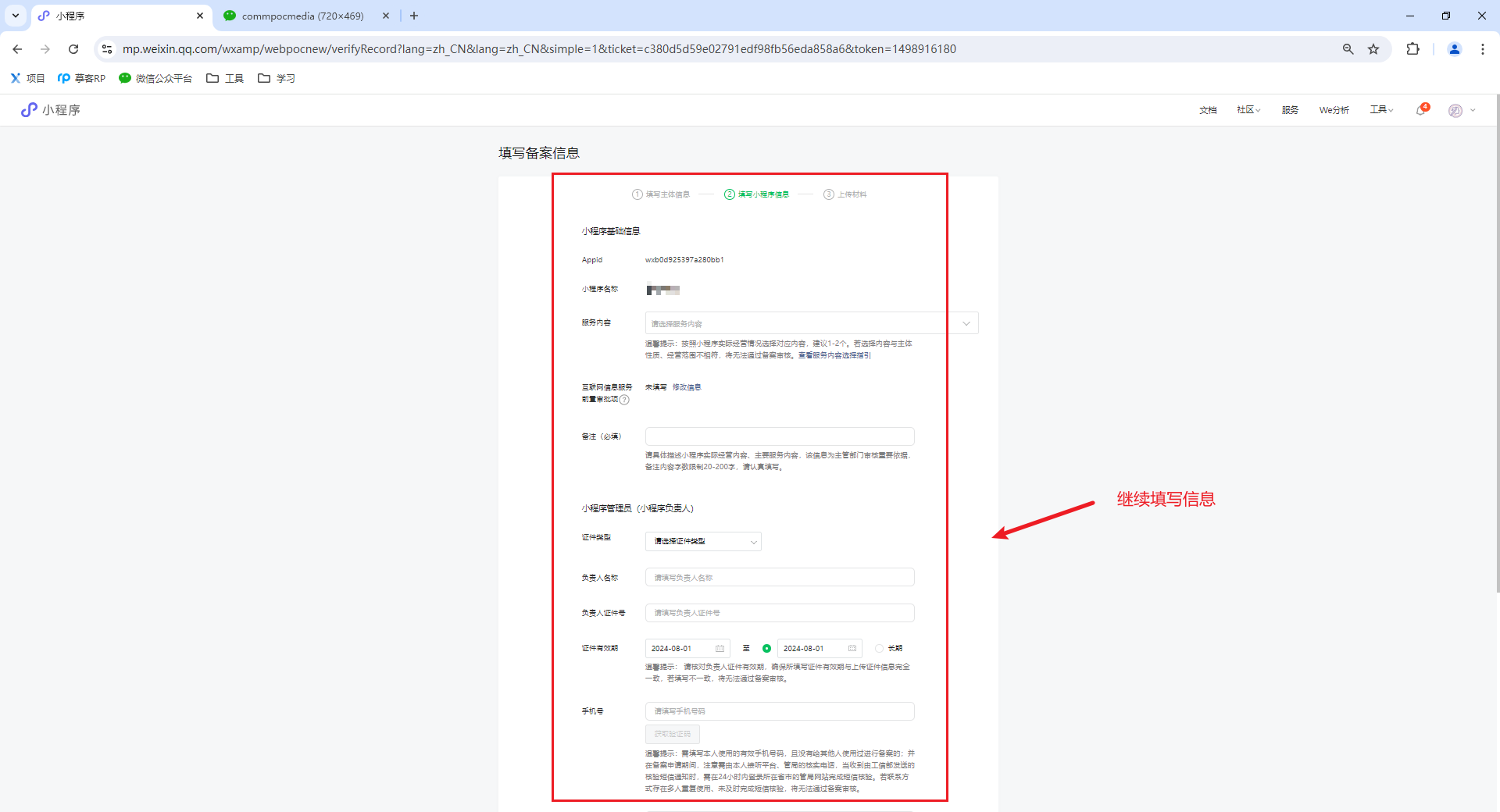Select the end-date radio button
The image size is (1500, 812).
point(766,649)
